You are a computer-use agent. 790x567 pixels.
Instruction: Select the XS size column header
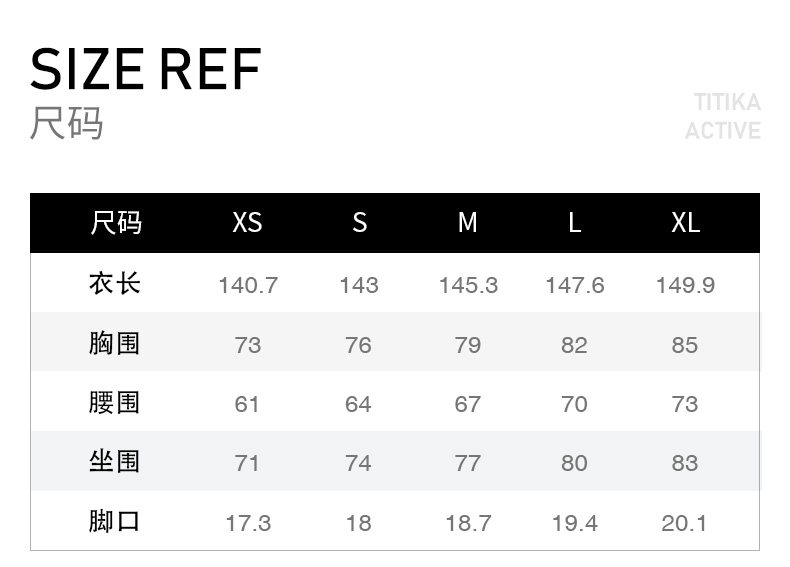(247, 222)
